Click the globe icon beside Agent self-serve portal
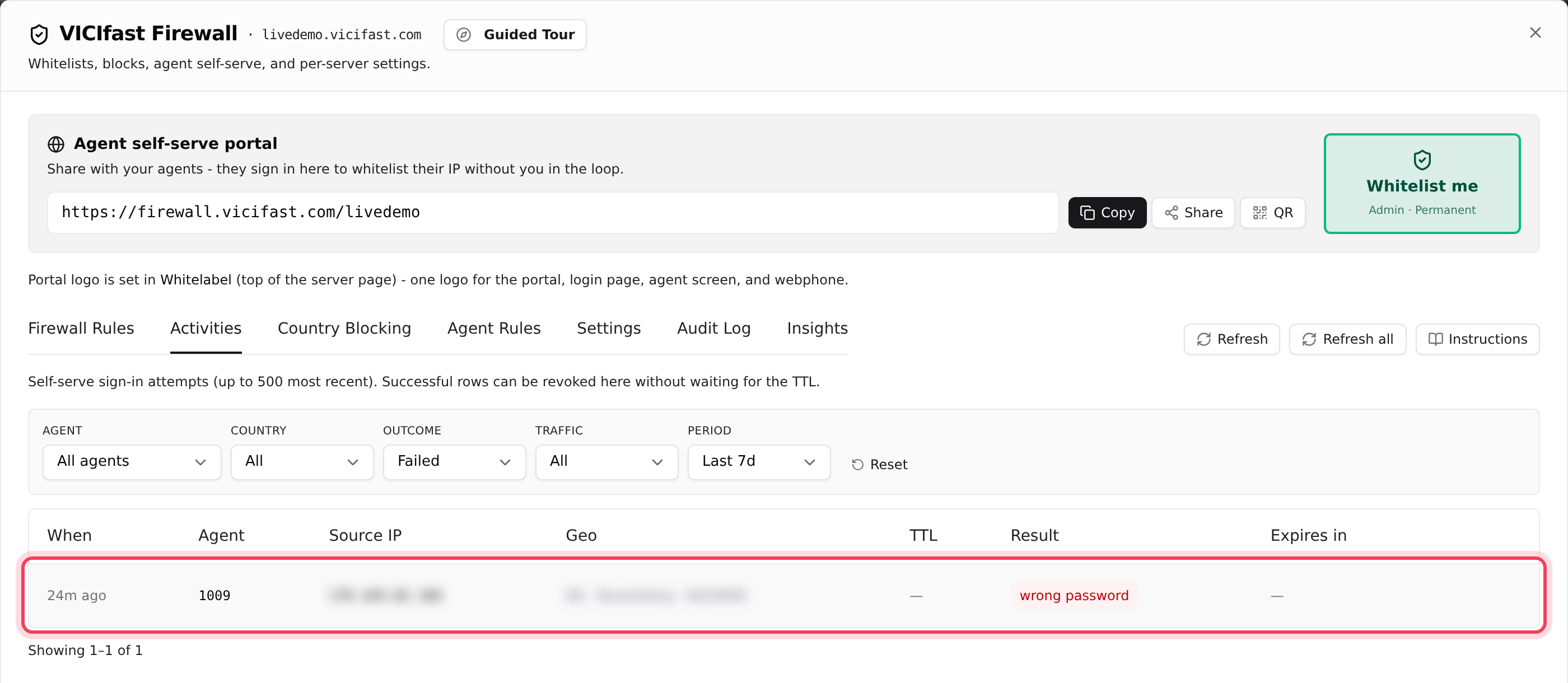The height and width of the screenshot is (683, 1568). tap(56, 144)
